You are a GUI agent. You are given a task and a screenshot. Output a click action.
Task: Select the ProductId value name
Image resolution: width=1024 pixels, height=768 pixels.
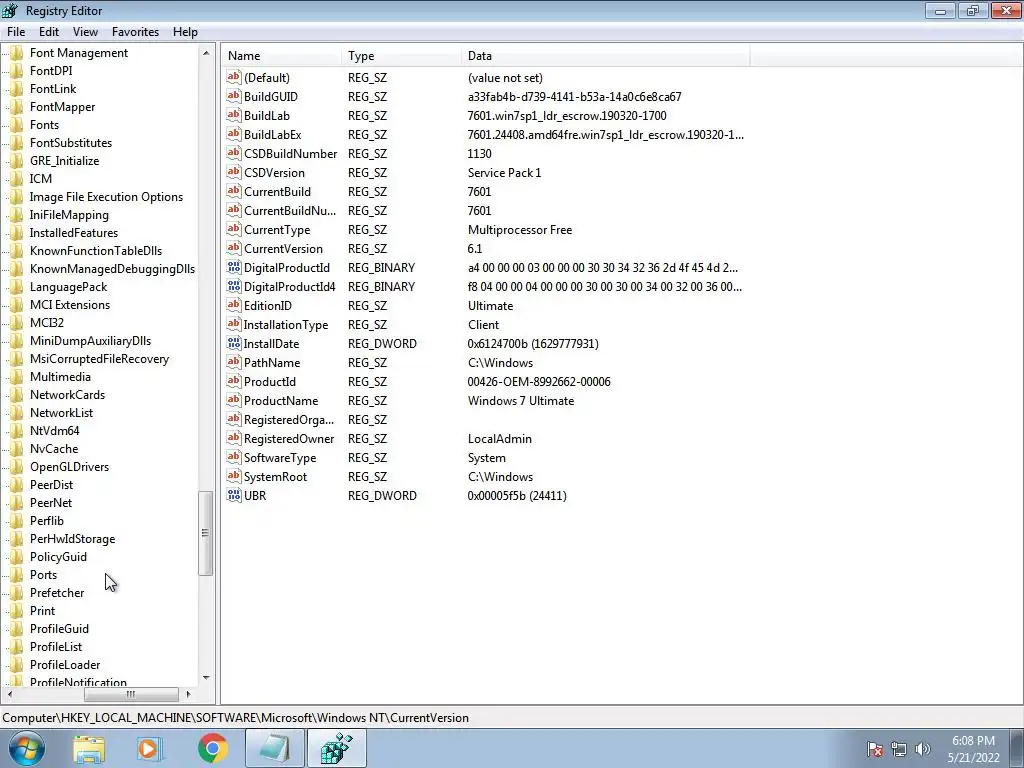coord(270,381)
